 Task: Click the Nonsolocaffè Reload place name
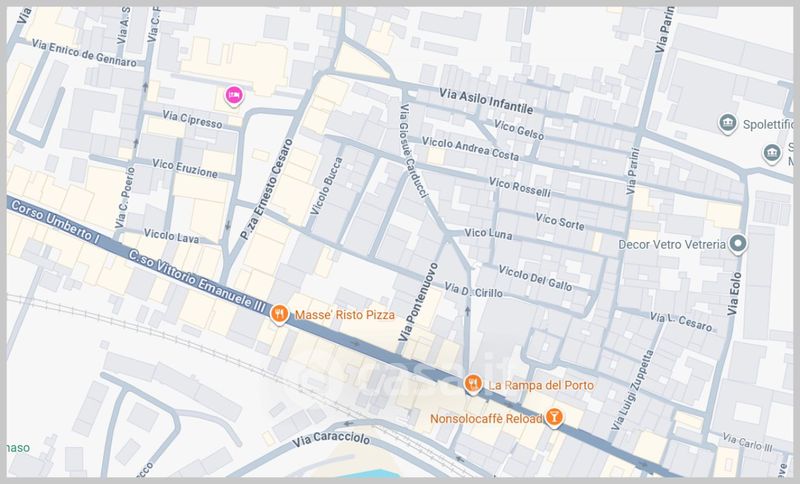tap(486, 419)
